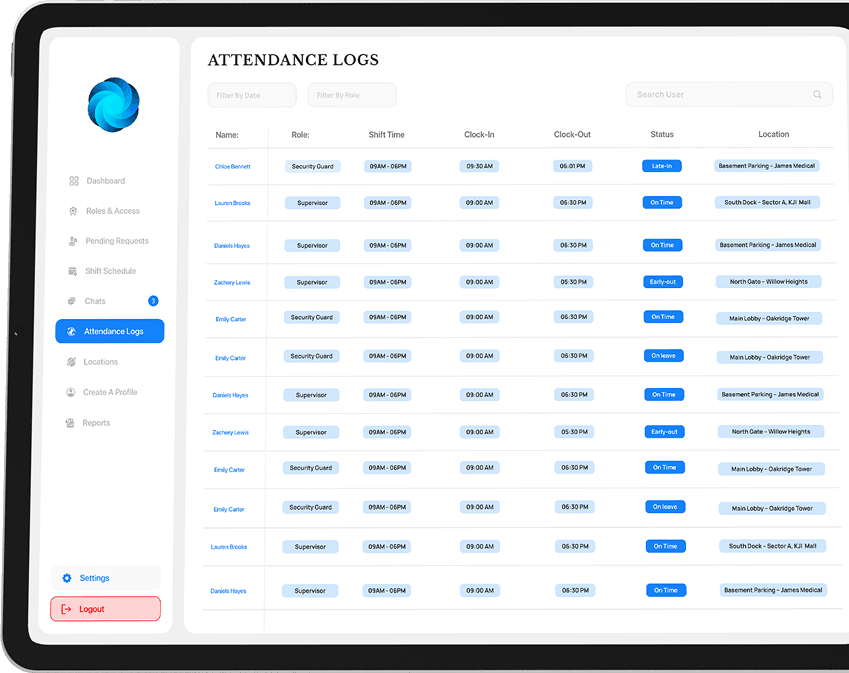Click the Shift Time column header
This screenshot has height=673, width=849.
387,135
